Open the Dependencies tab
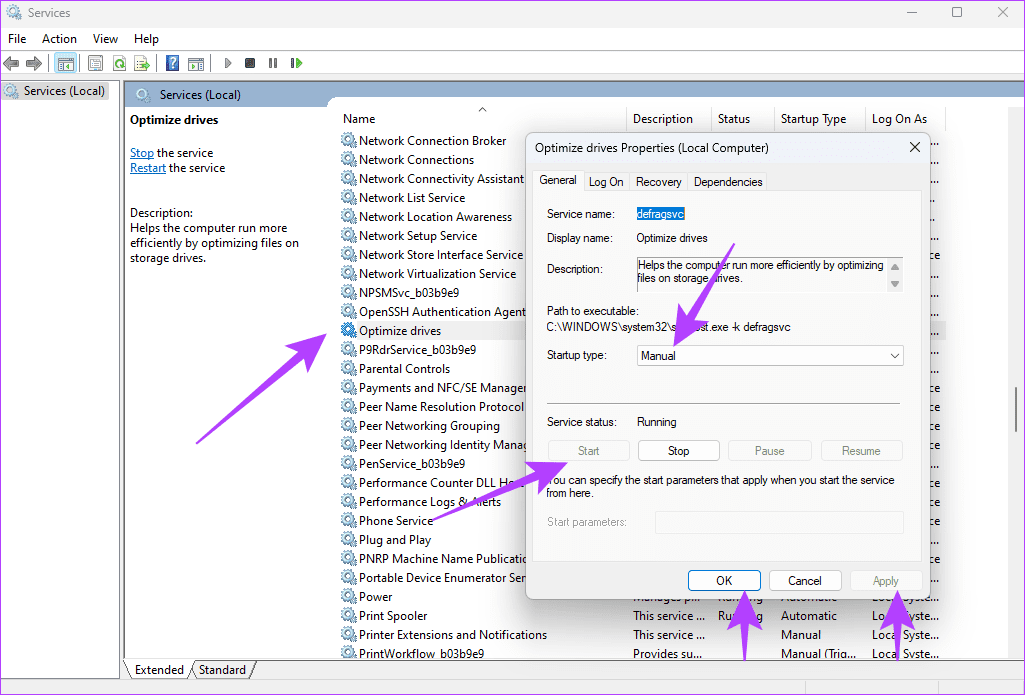This screenshot has height=695, width=1025. pos(728,182)
